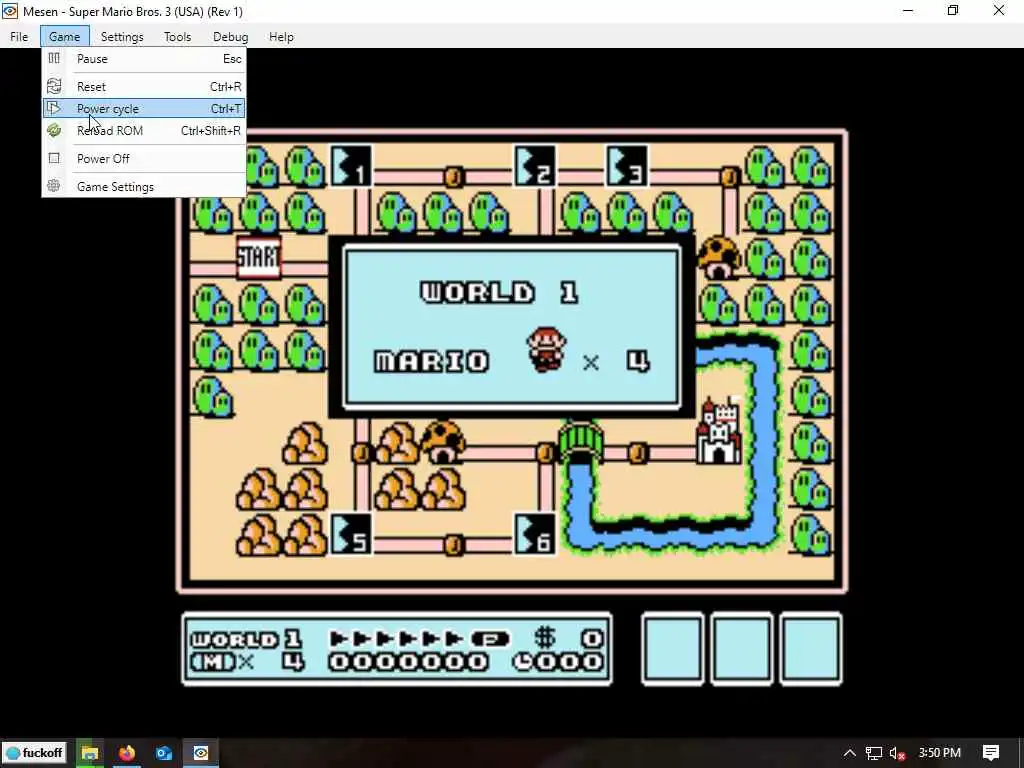Click the START tile on the map
The width and height of the screenshot is (1024, 768).
click(259, 258)
